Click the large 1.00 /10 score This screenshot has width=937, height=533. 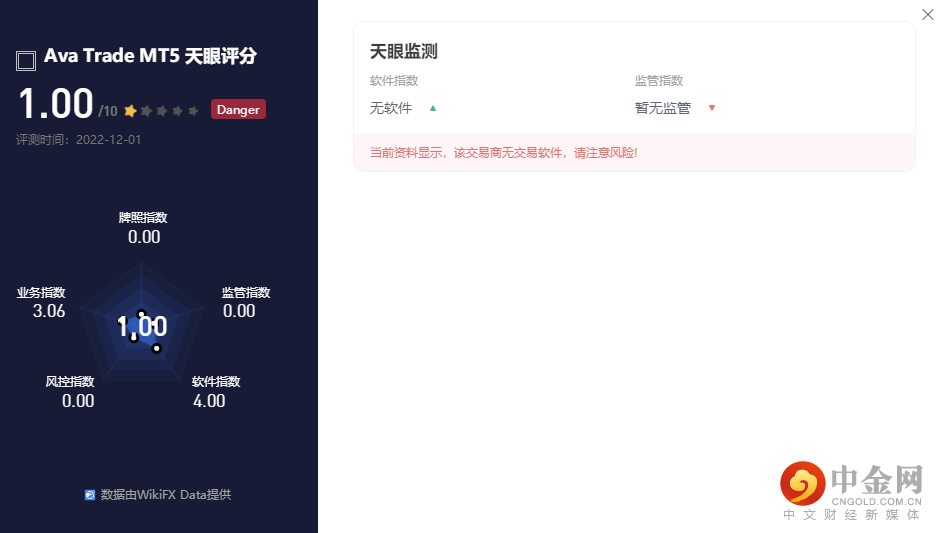point(68,104)
